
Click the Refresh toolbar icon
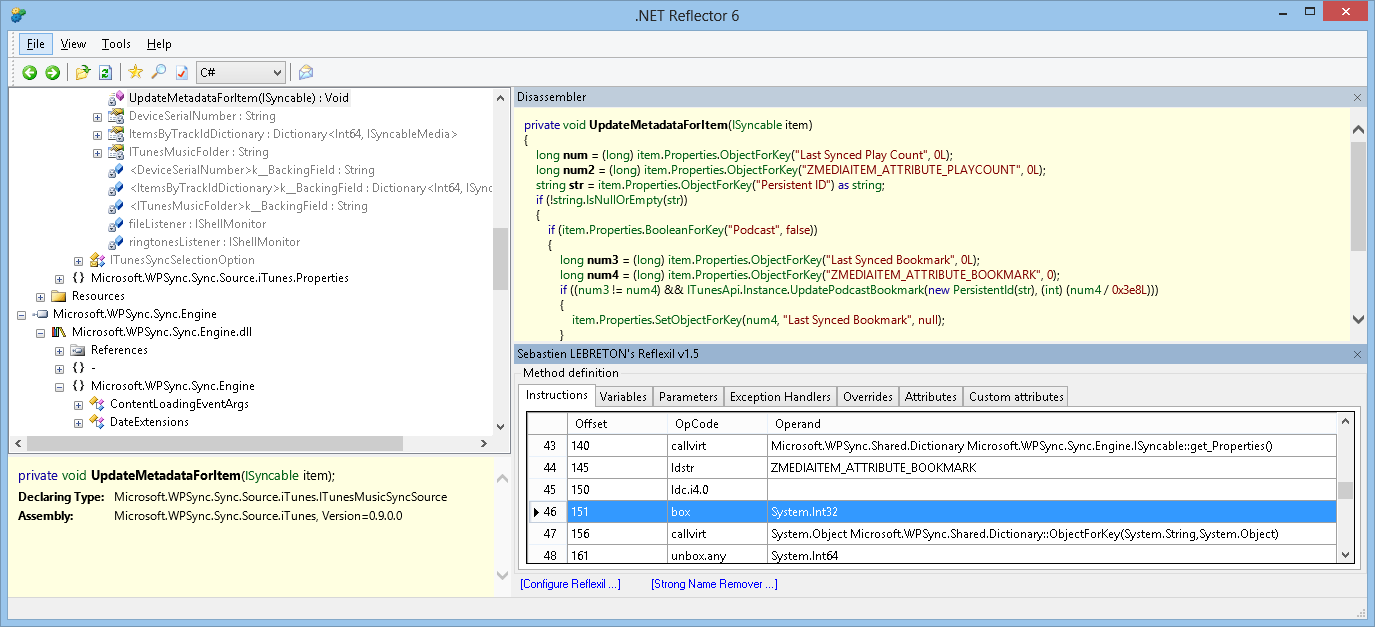coord(105,72)
